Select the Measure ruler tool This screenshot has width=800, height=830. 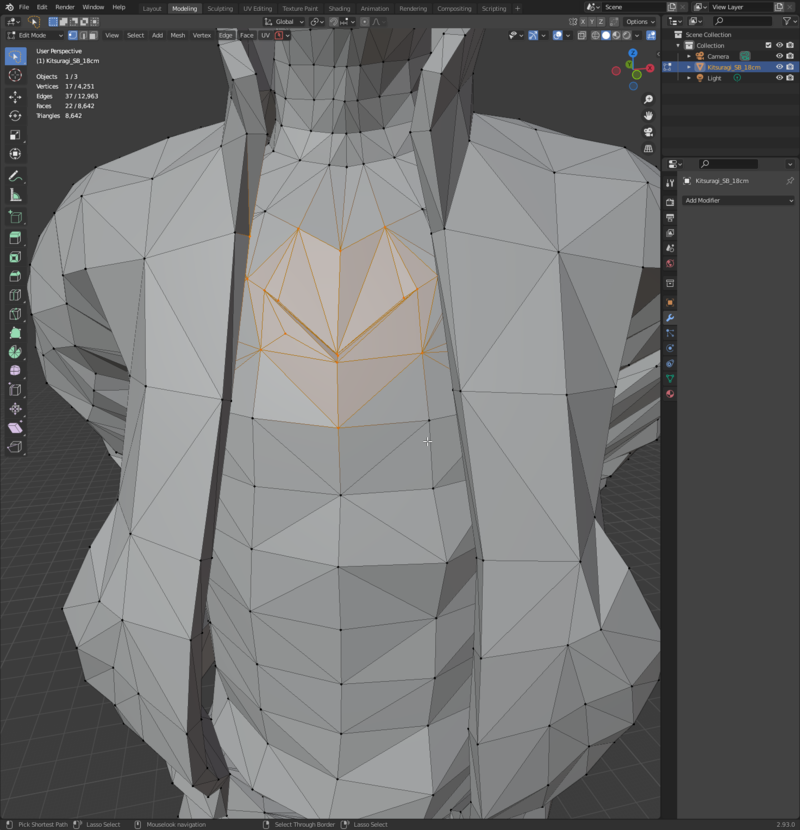(x=15, y=195)
